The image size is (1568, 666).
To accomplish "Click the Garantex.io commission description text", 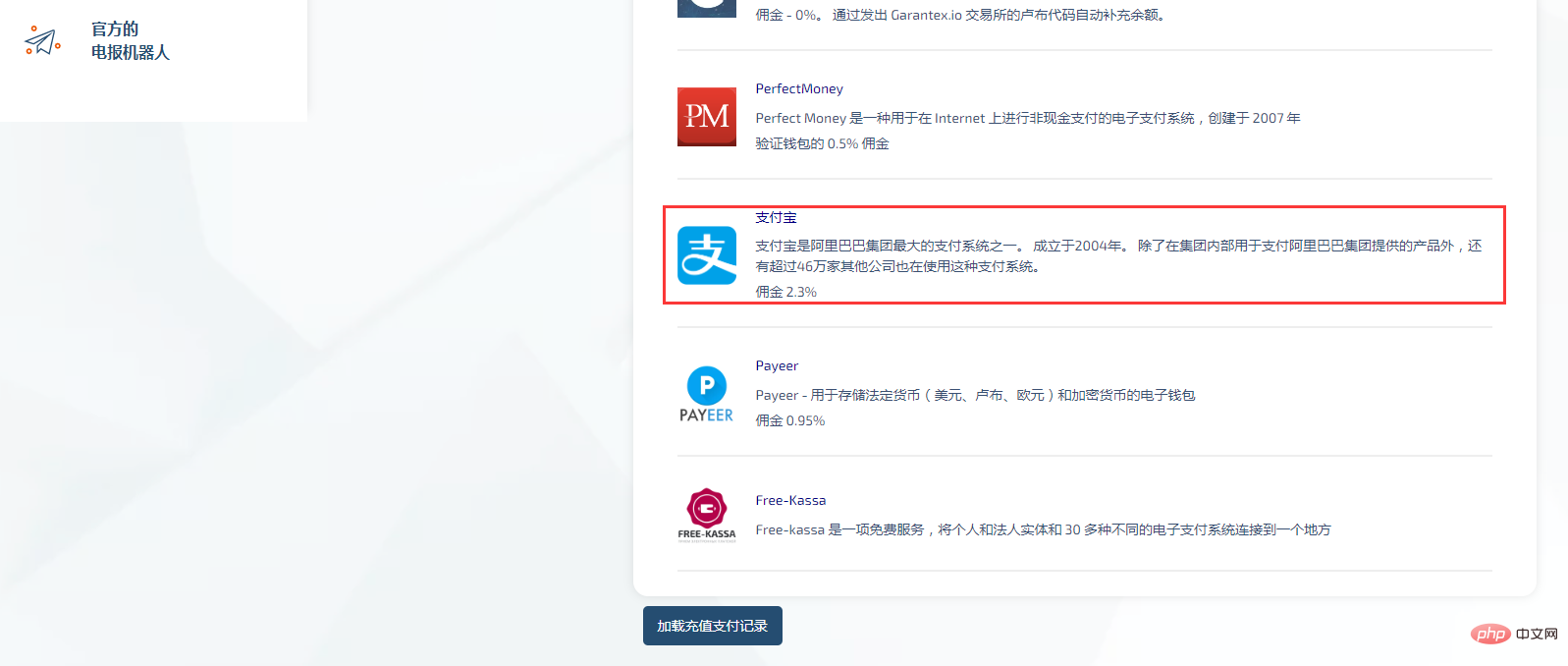I will 960,15.
